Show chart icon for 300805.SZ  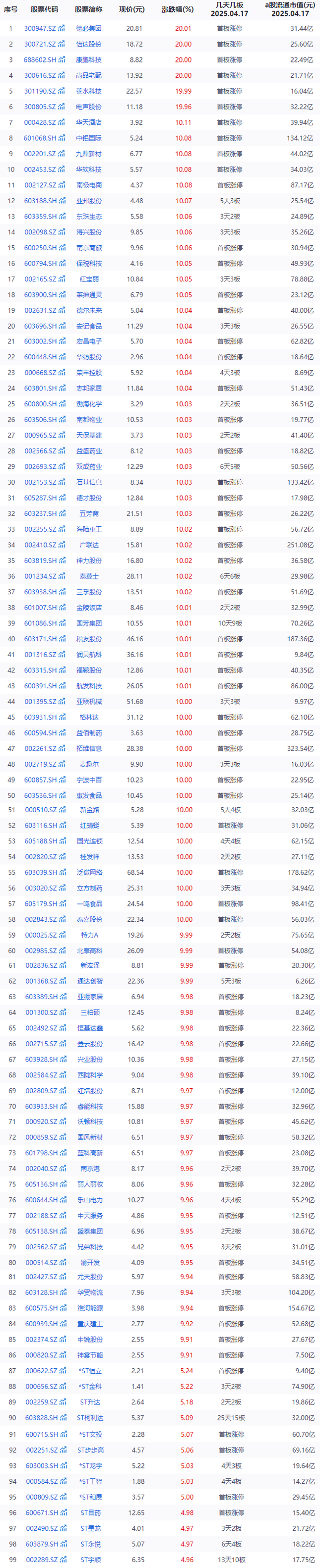click(x=62, y=107)
